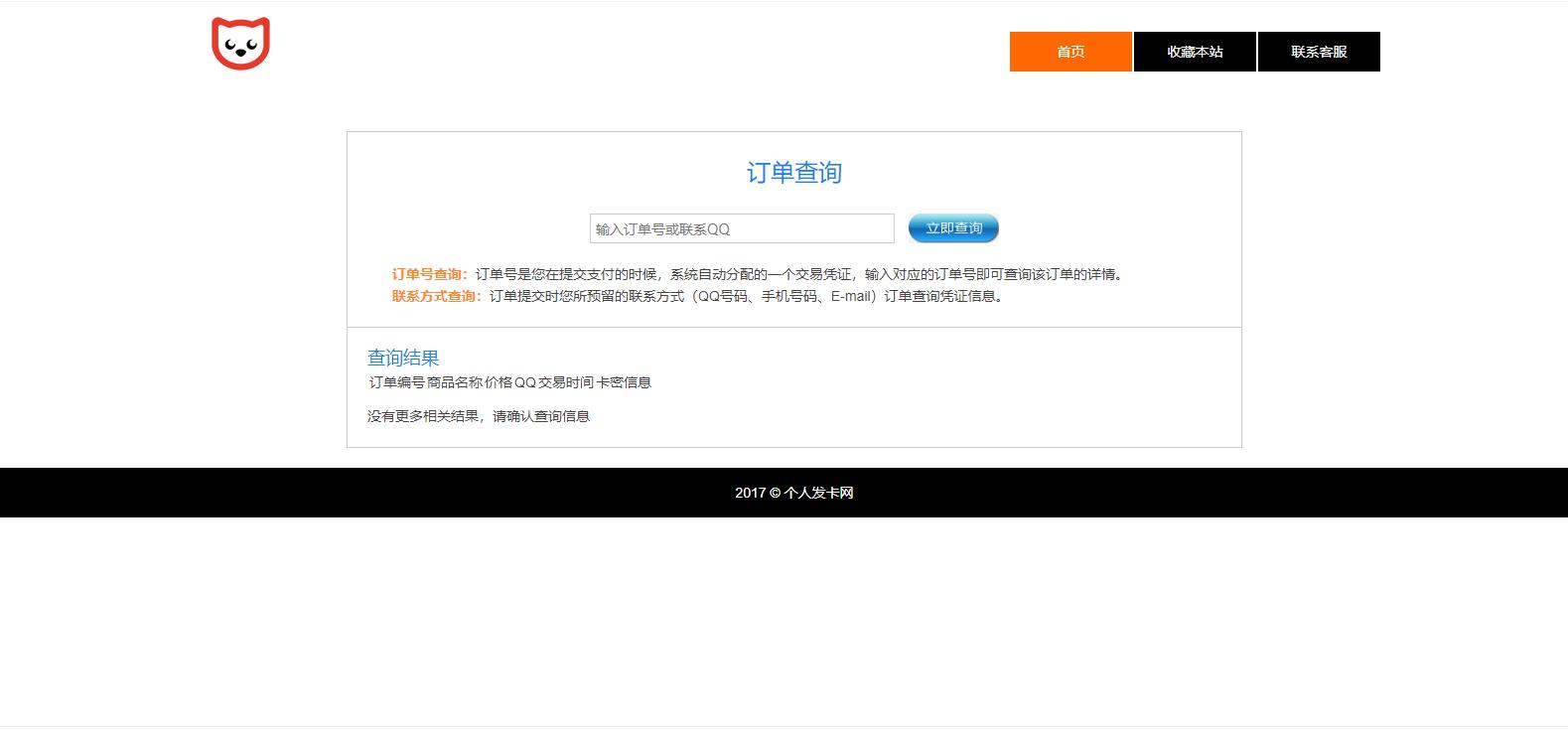Open the 联系客服 nav item

[x=1319, y=52]
